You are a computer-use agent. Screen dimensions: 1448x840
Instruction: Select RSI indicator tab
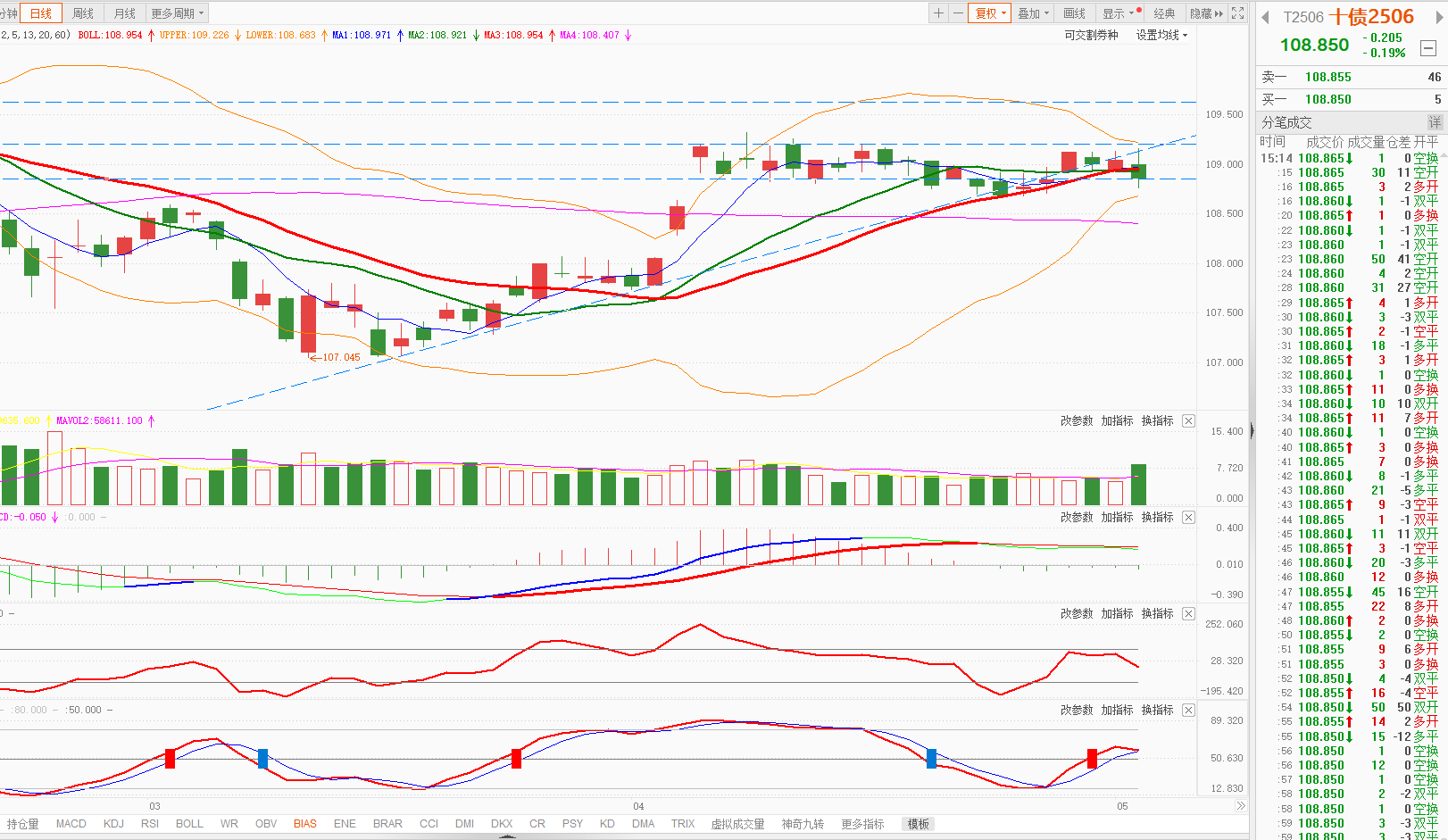pos(150,824)
